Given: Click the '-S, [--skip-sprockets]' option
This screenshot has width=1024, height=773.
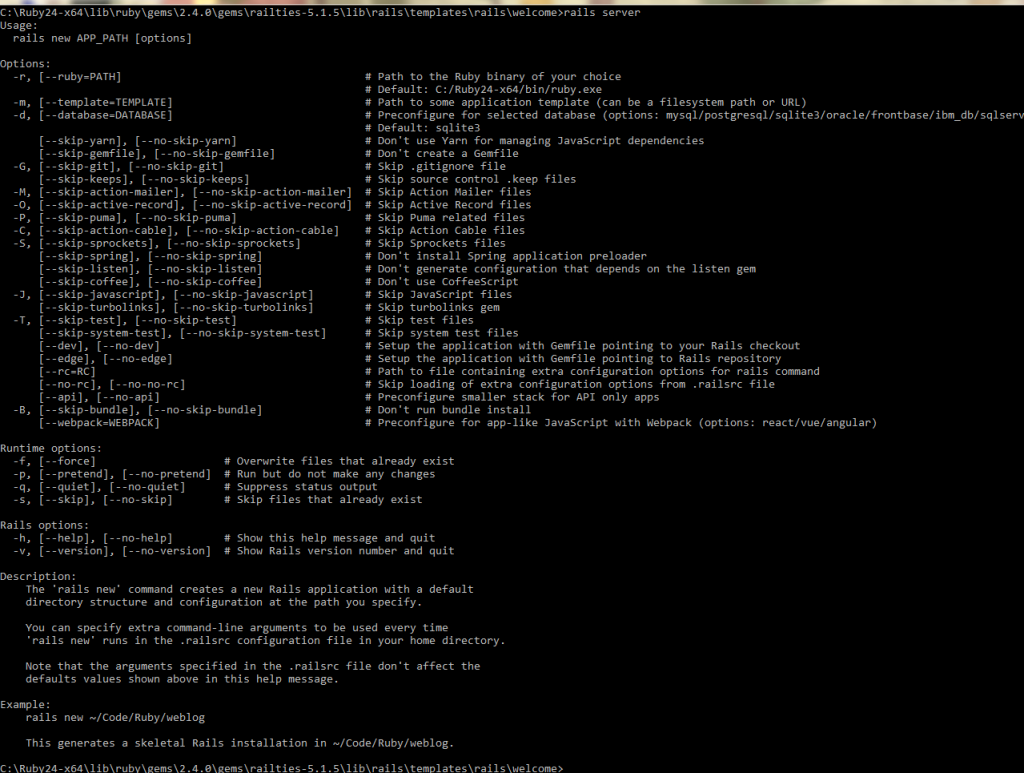Looking at the screenshot, I should pos(157,244).
